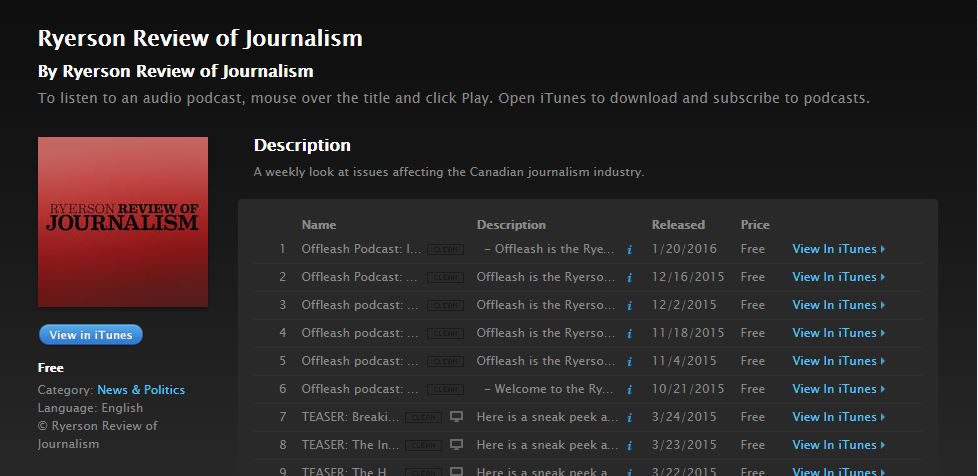
Task: Click the CLEAN badge on TEASER episode 8
Action: (424, 446)
